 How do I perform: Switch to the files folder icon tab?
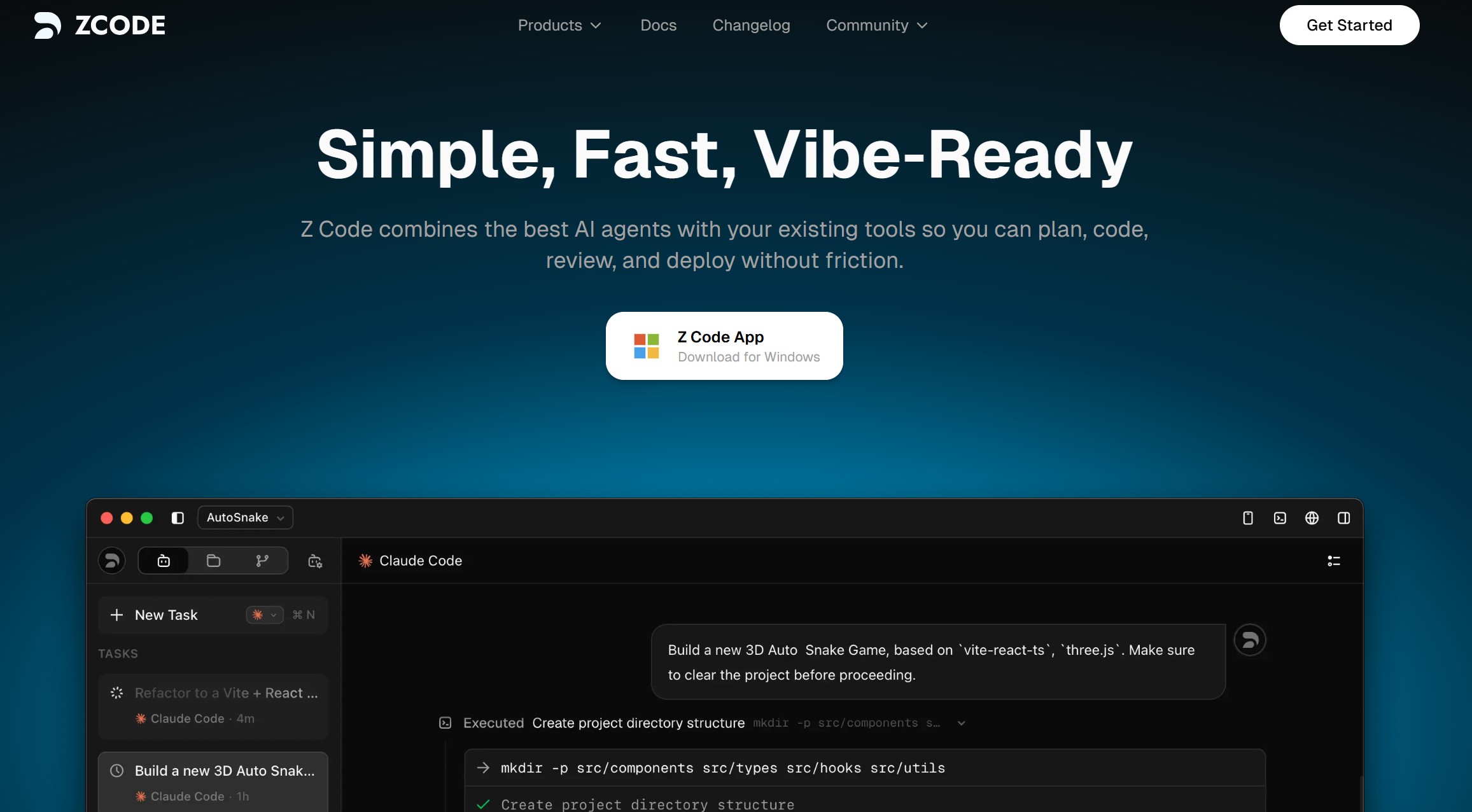pos(213,561)
